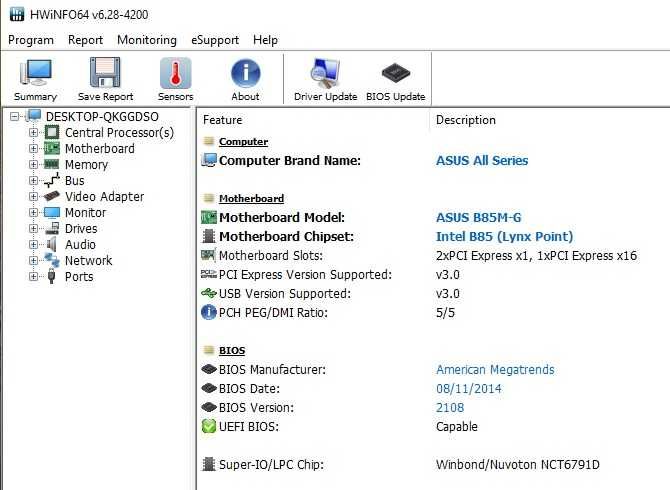Click the UEFI BIOS Capable value

tap(457, 426)
